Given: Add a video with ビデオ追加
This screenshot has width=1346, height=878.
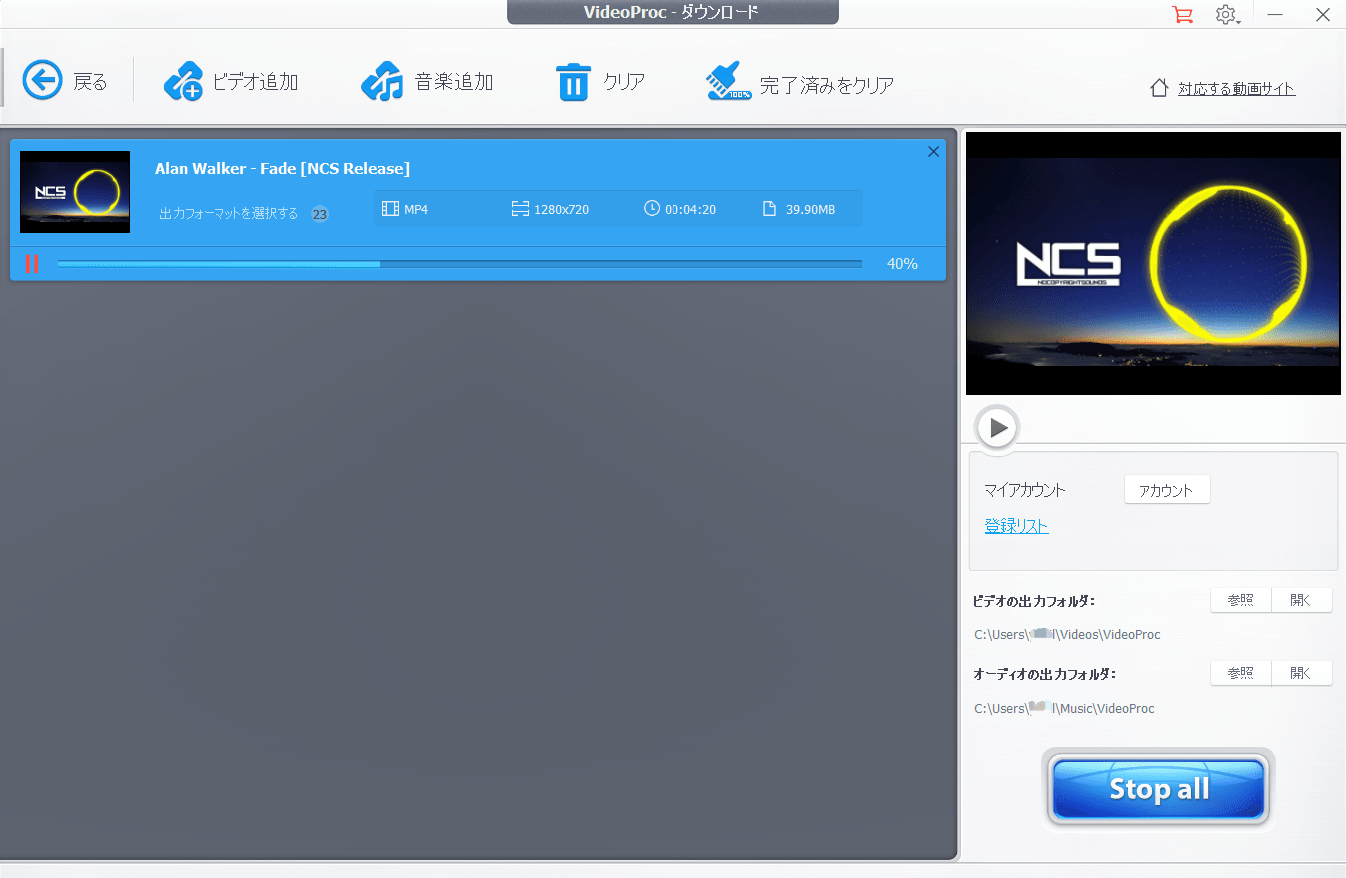Looking at the screenshot, I should (x=231, y=82).
